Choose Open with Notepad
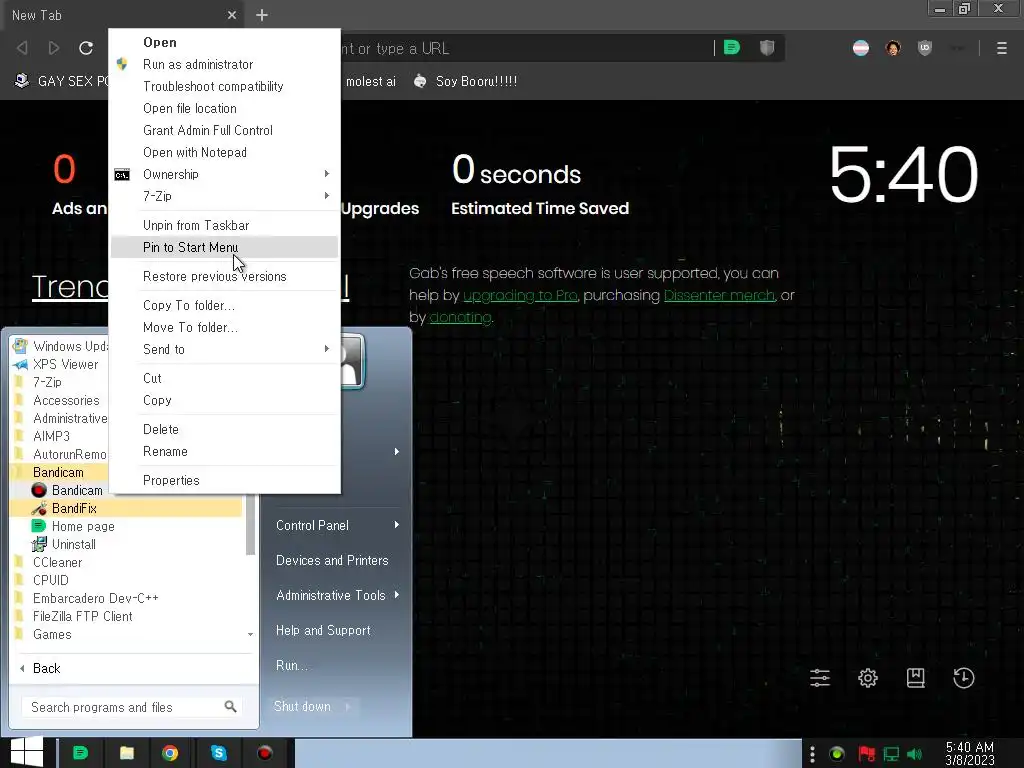The width and height of the screenshot is (1024, 768). pyautogui.click(x=225, y=152)
